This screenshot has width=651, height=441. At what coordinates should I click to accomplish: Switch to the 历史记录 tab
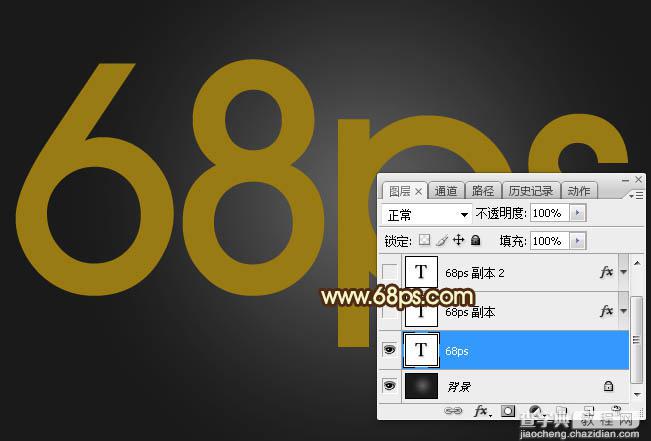click(531, 191)
